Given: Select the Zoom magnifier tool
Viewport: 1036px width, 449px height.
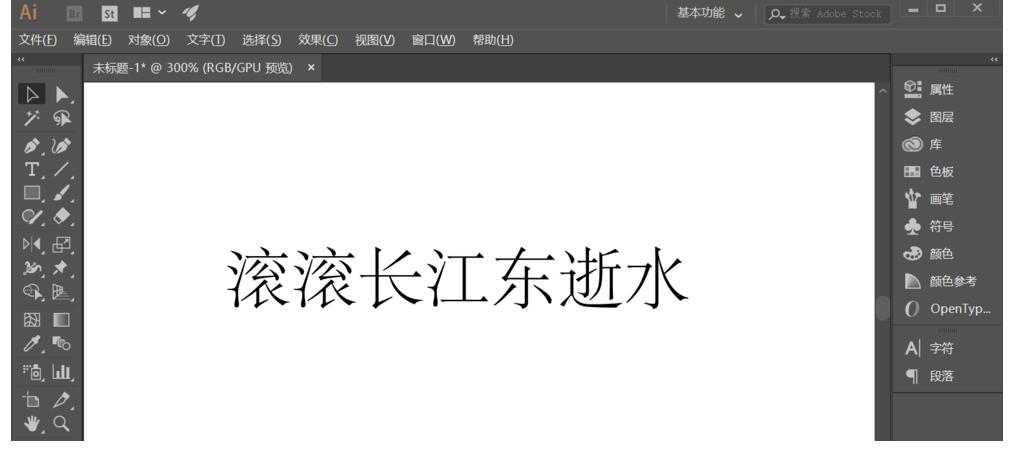Looking at the screenshot, I should point(62,424).
